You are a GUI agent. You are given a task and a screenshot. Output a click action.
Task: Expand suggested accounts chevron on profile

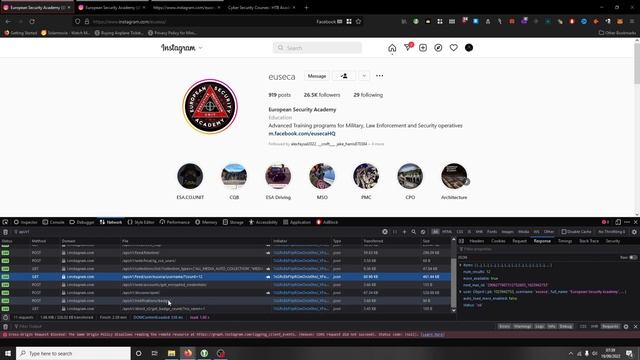(364, 76)
